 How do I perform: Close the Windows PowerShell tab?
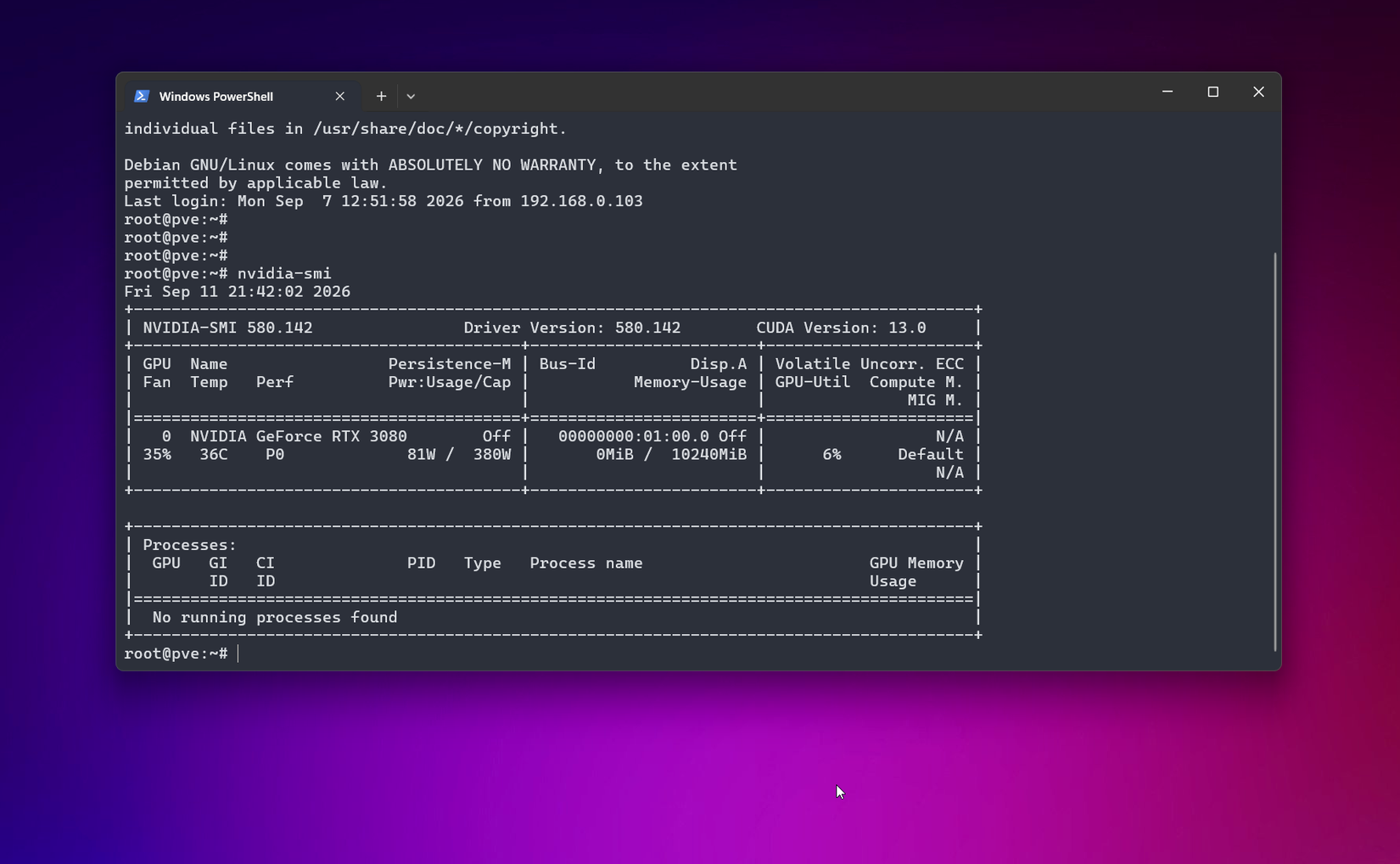(x=339, y=96)
